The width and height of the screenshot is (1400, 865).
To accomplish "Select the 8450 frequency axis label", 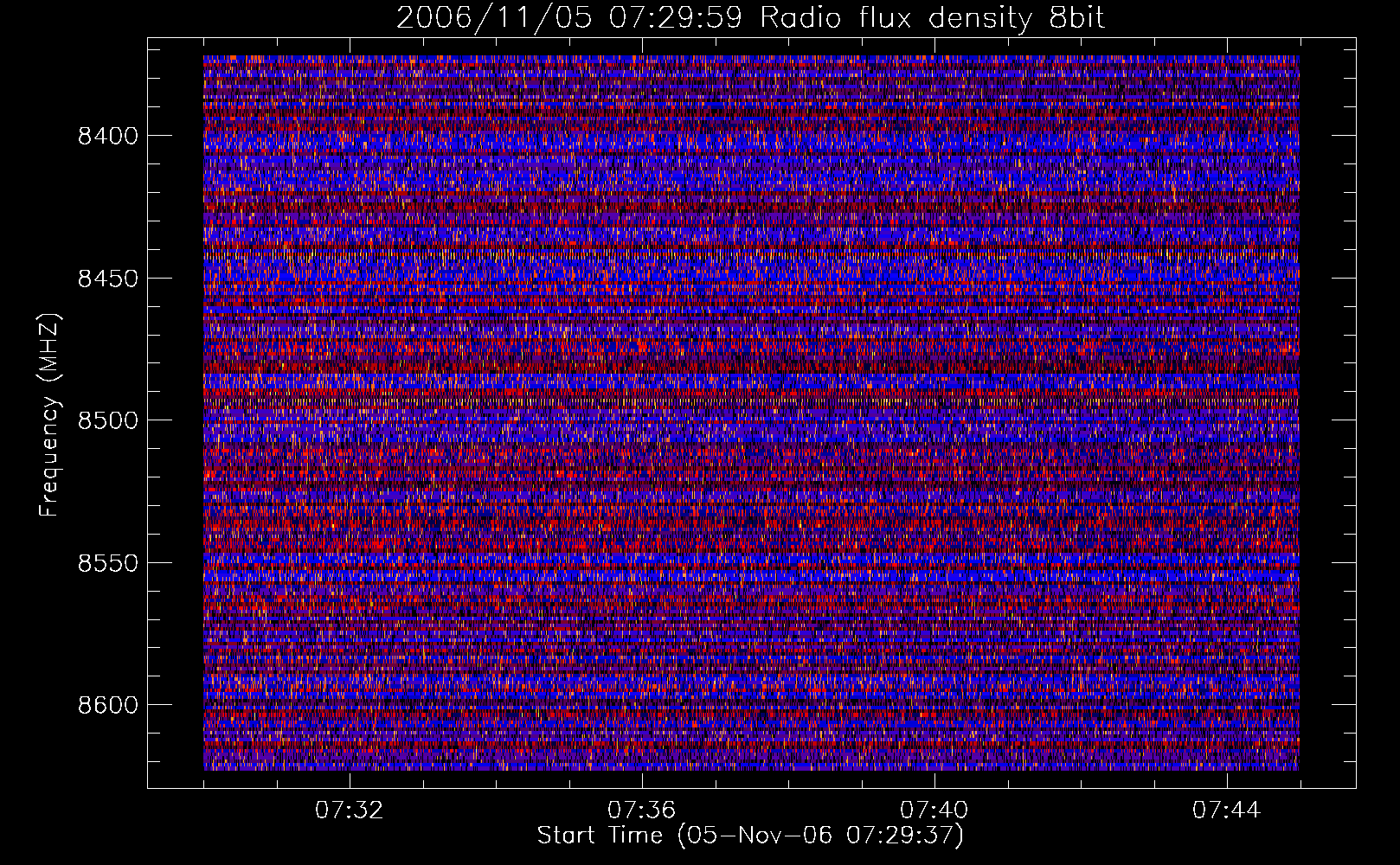I will tap(107, 279).
